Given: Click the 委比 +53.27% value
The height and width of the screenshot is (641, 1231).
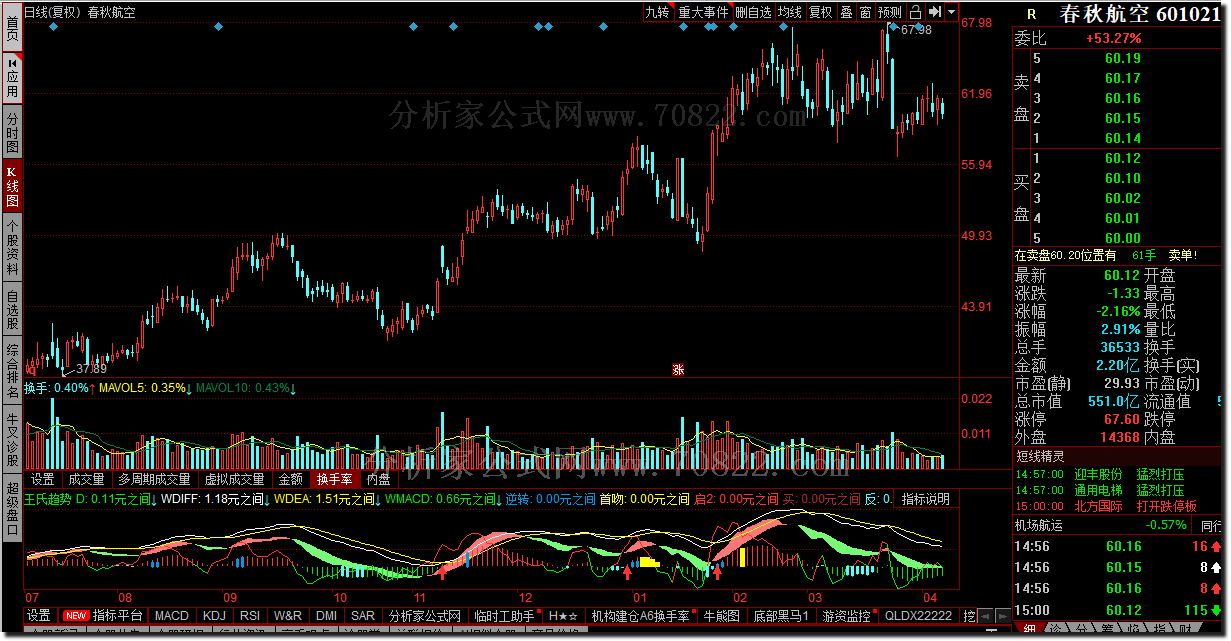Looking at the screenshot, I should (x=1112, y=38).
